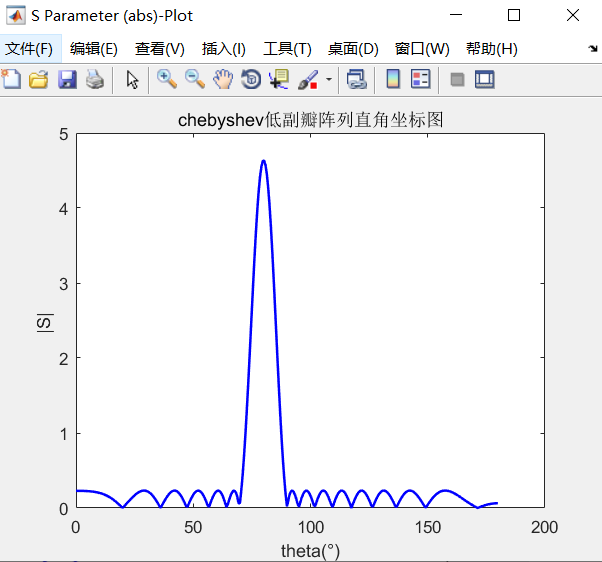Open the 编辑(E) menu
Viewport: 602px width, 562px height.
94,49
